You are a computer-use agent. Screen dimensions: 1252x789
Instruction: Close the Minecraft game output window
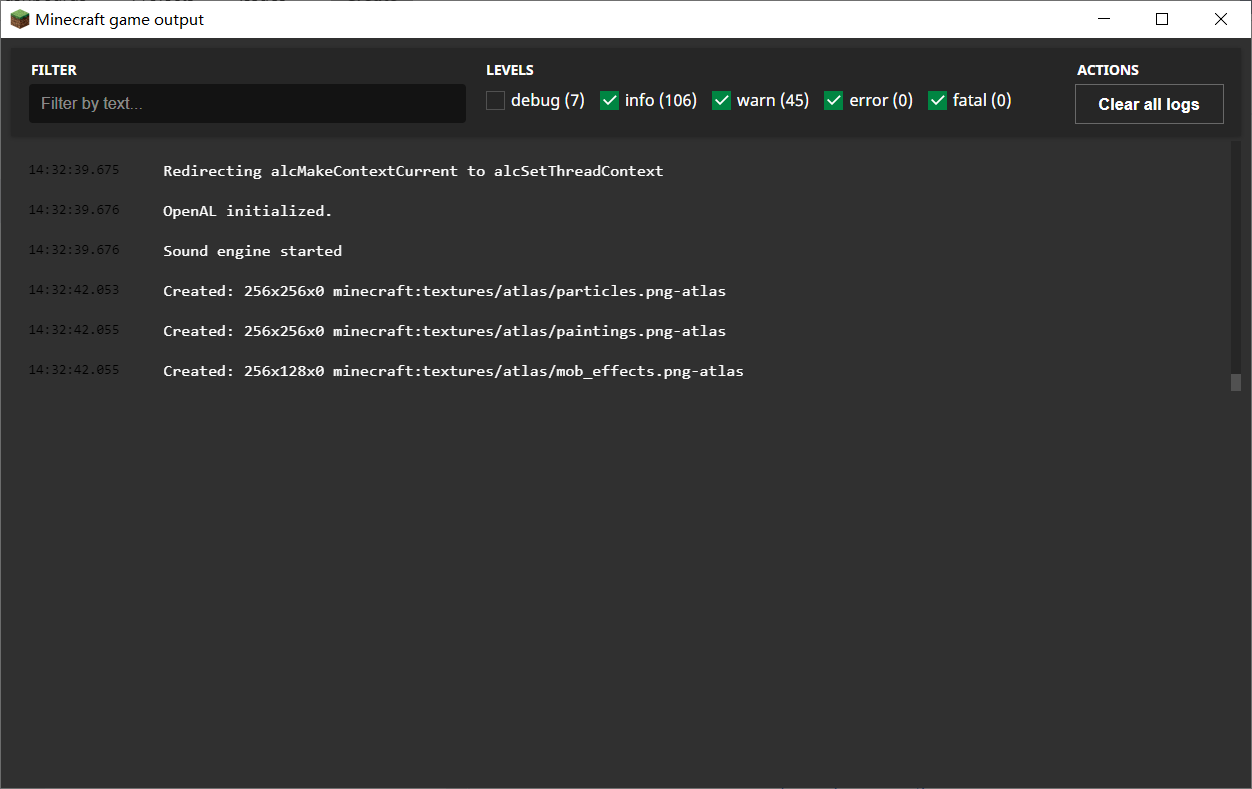coord(1220,19)
